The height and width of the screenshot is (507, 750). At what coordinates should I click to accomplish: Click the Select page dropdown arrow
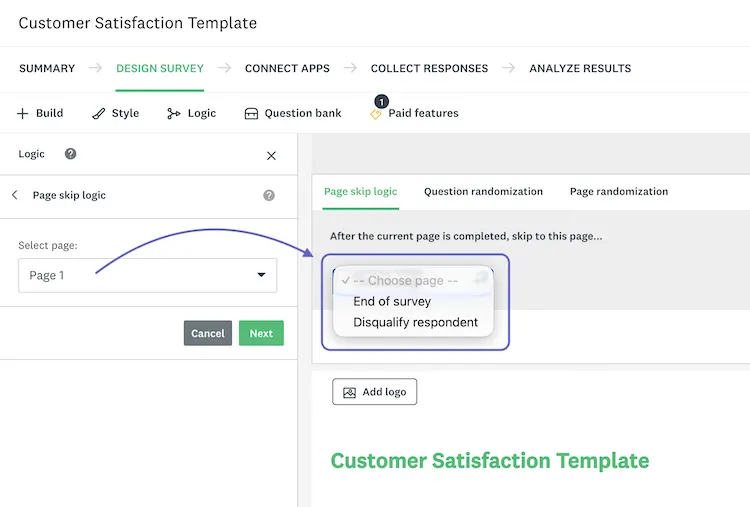point(261,275)
